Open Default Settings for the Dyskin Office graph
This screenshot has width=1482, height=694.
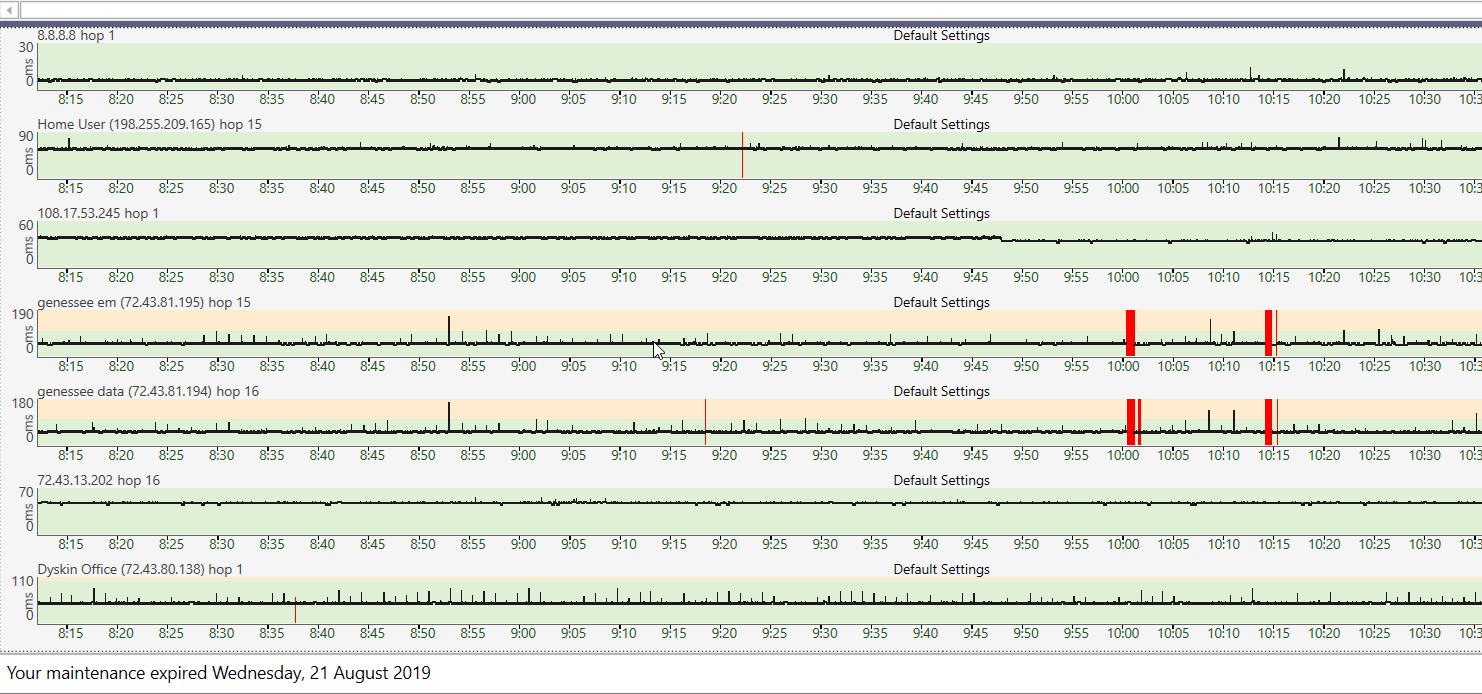[941, 569]
